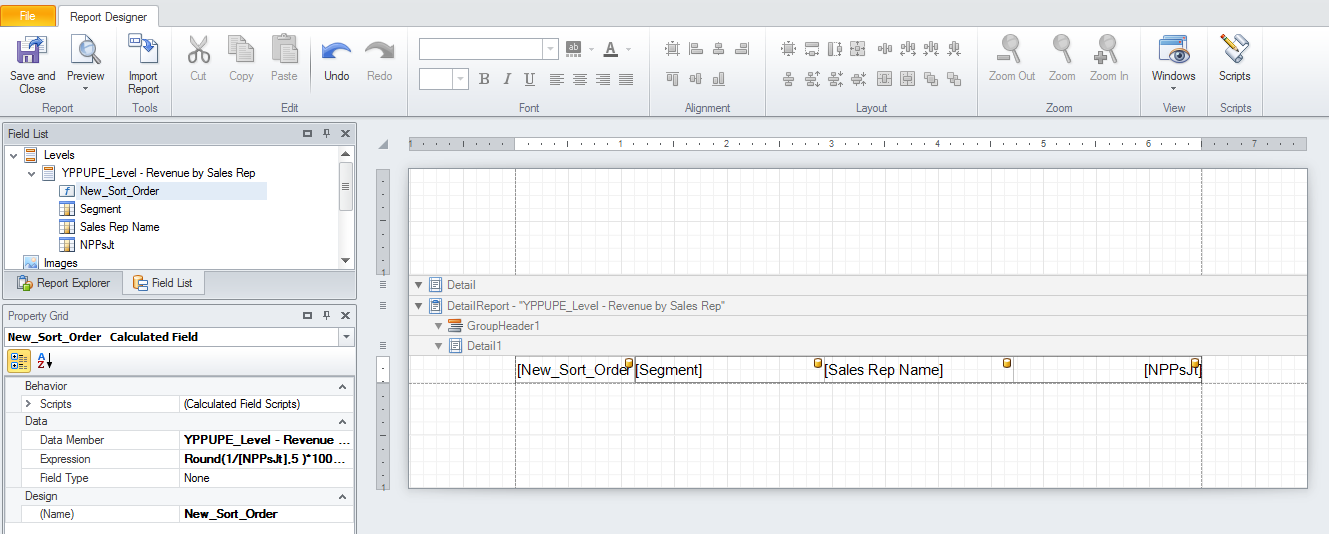Click the Expression property value field
1329x534 pixels.
point(266,459)
